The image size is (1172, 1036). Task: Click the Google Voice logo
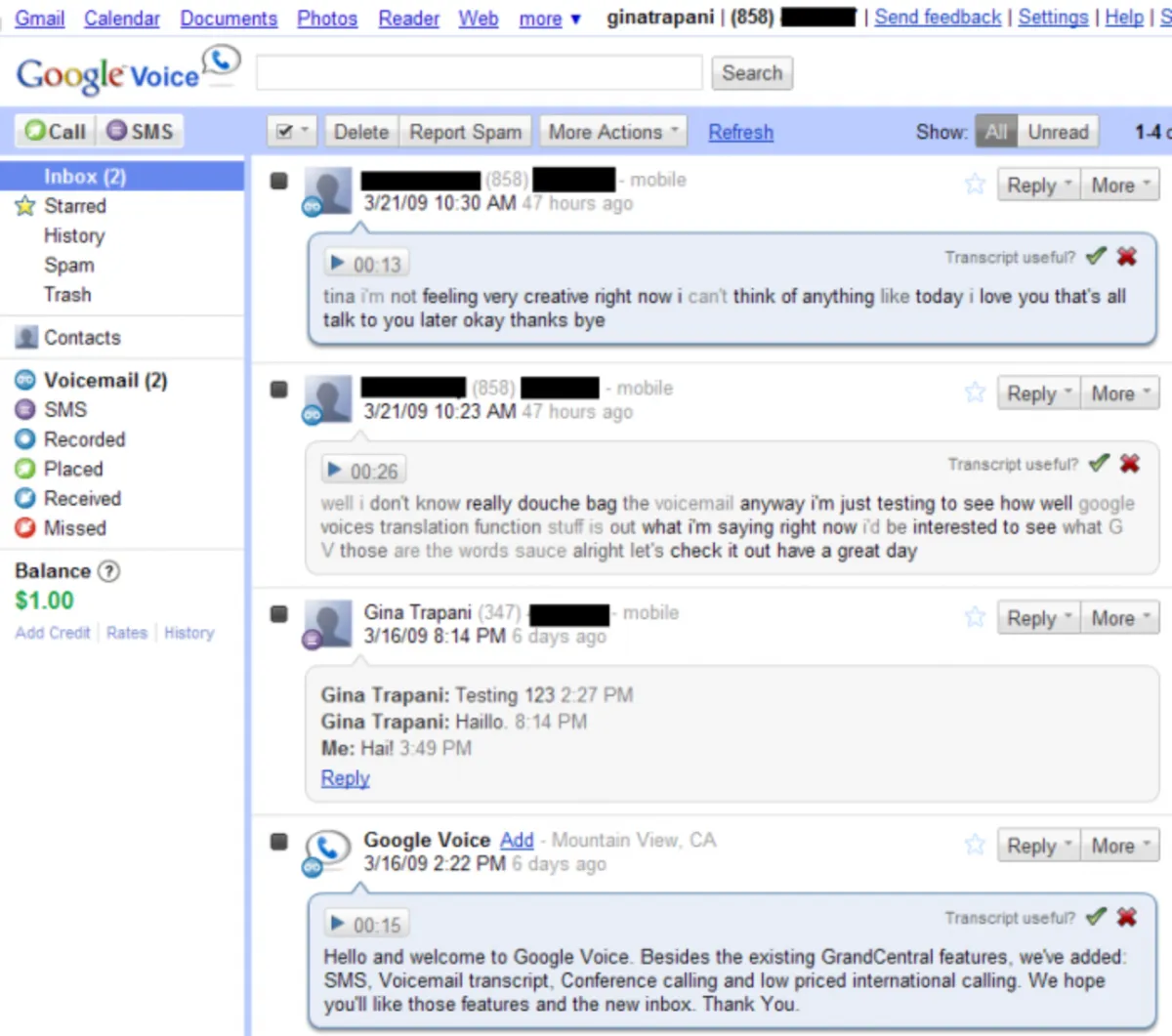(127, 71)
